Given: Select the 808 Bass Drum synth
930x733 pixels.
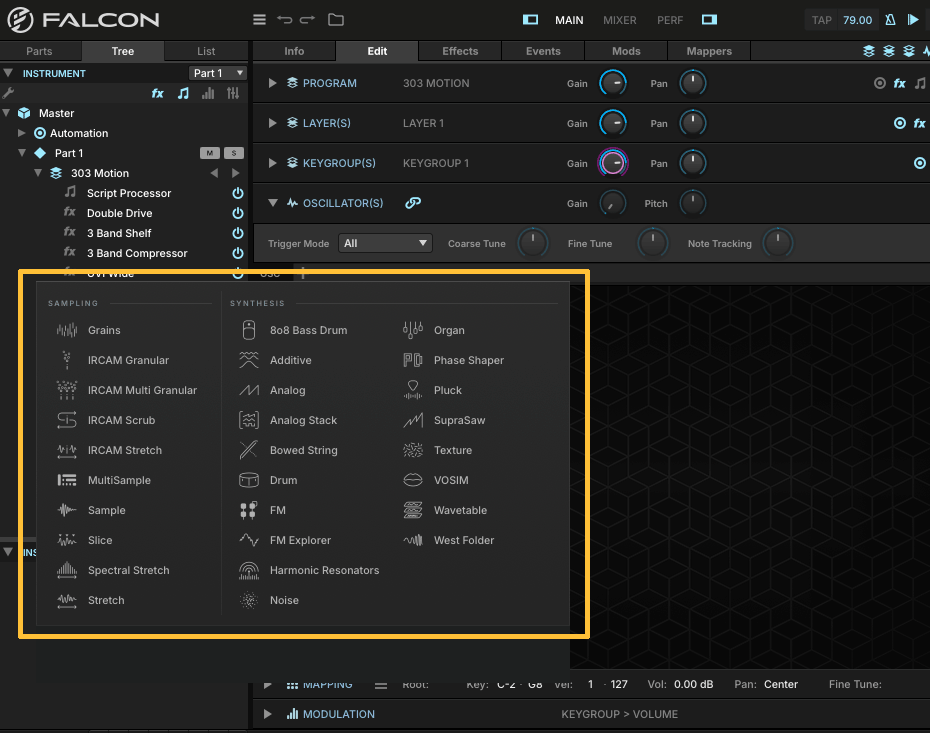Looking at the screenshot, I should click(293, 330).
